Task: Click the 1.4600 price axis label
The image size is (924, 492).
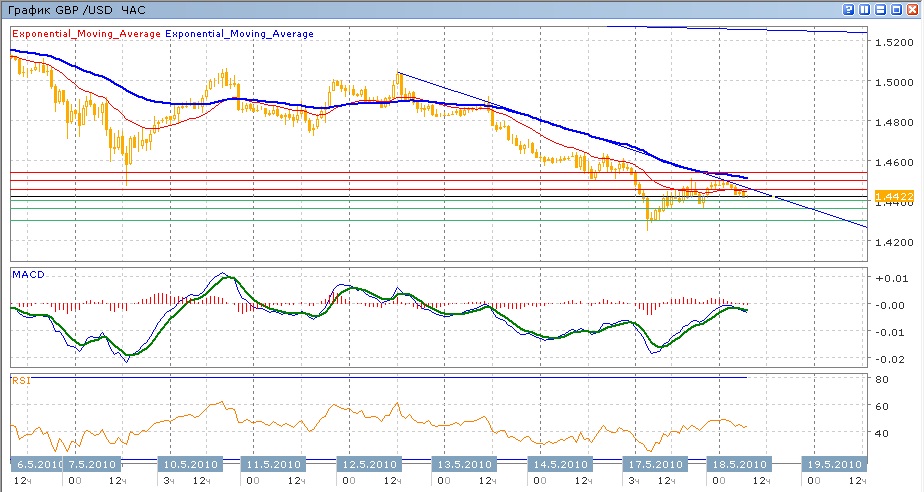Action: pos(892,162)
